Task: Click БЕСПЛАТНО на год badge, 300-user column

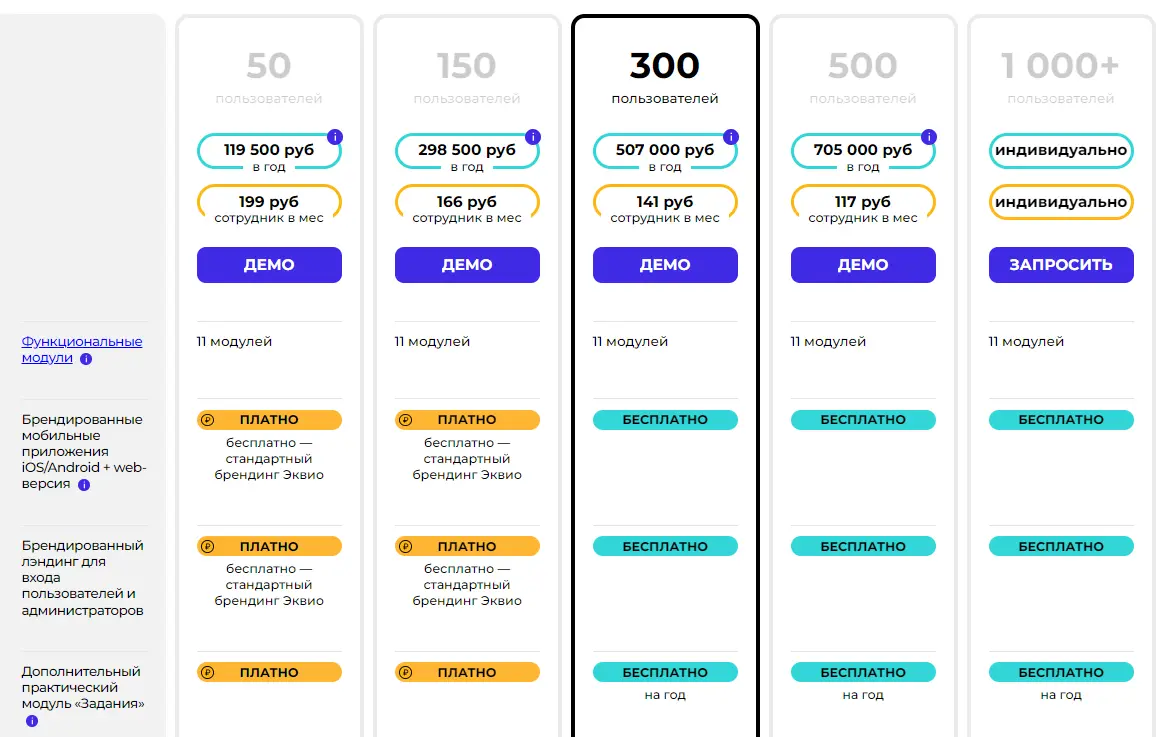Action: (x=665, y=672)
